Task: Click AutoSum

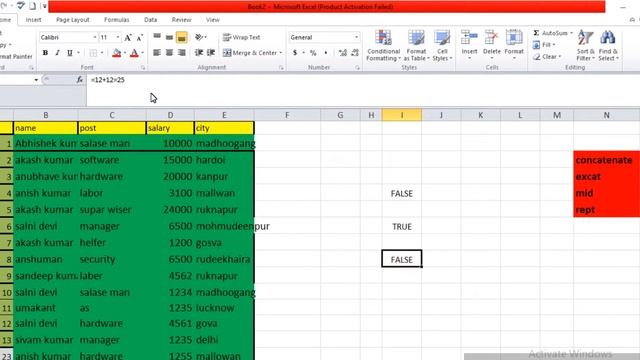Action: click(550, 33)
